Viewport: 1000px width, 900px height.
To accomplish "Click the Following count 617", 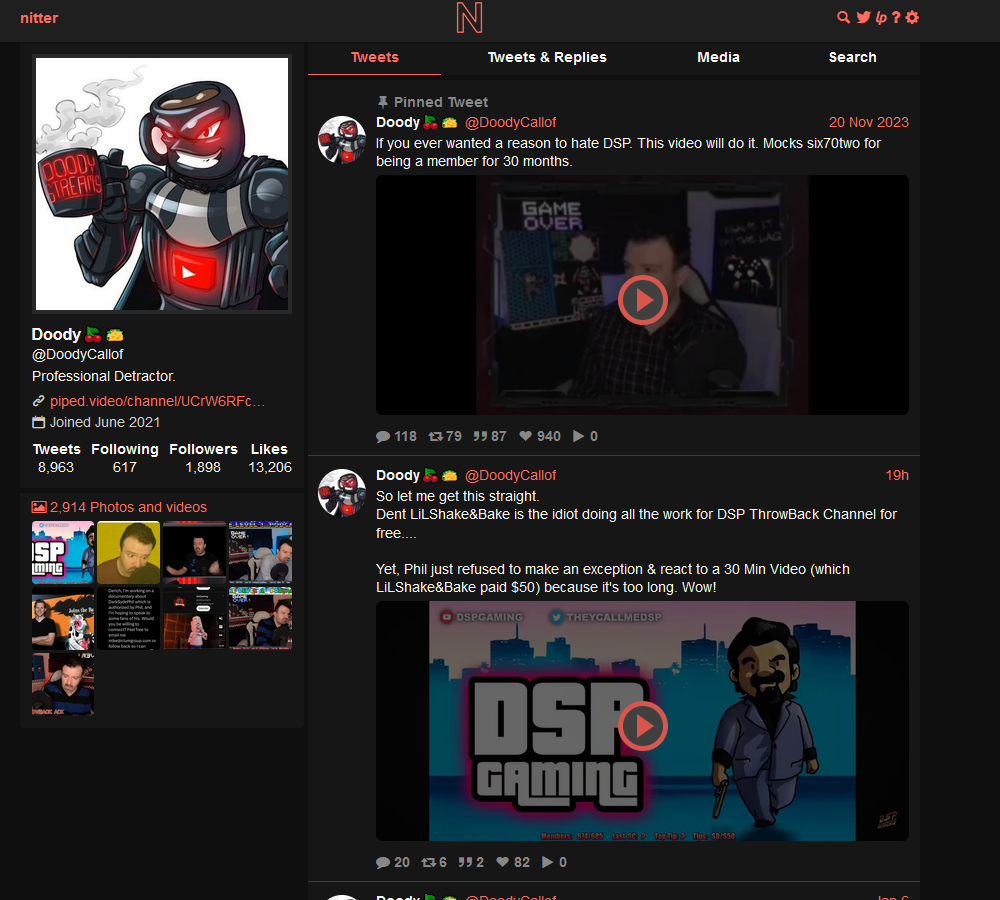I will pos(124,468).
